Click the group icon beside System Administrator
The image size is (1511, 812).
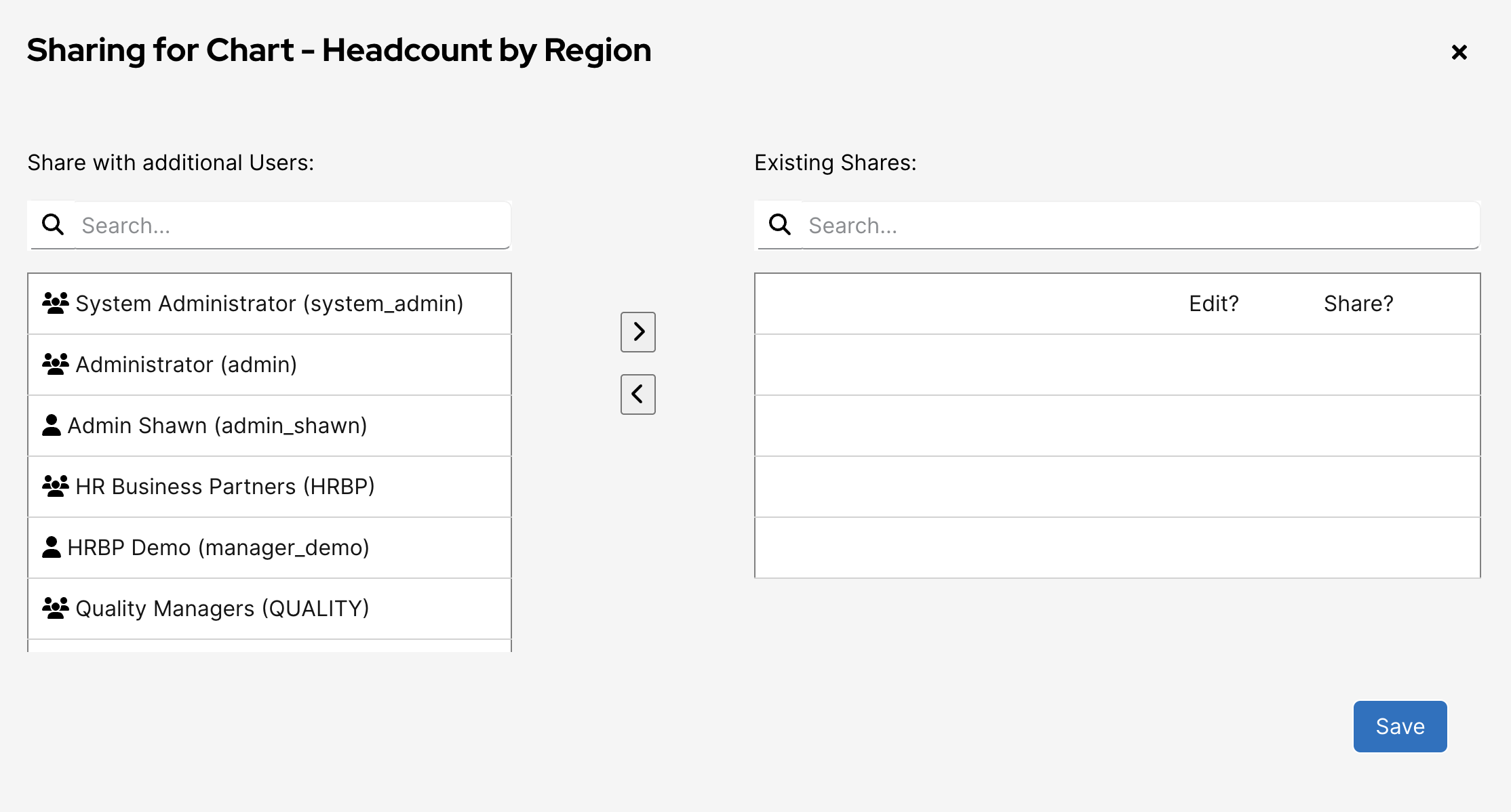tap(56, 303)
